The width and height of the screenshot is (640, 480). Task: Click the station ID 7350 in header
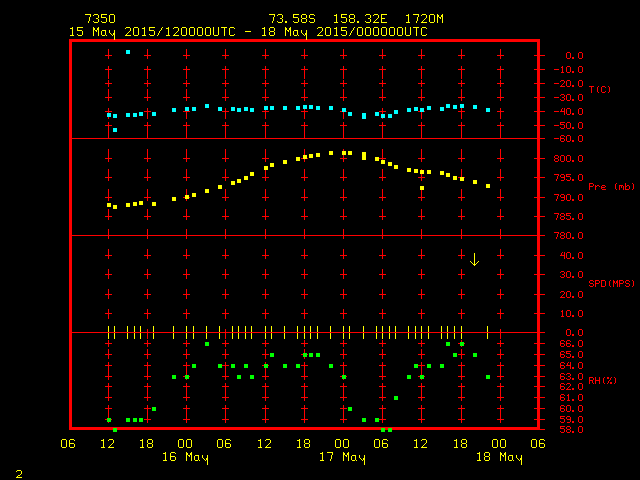99,19
